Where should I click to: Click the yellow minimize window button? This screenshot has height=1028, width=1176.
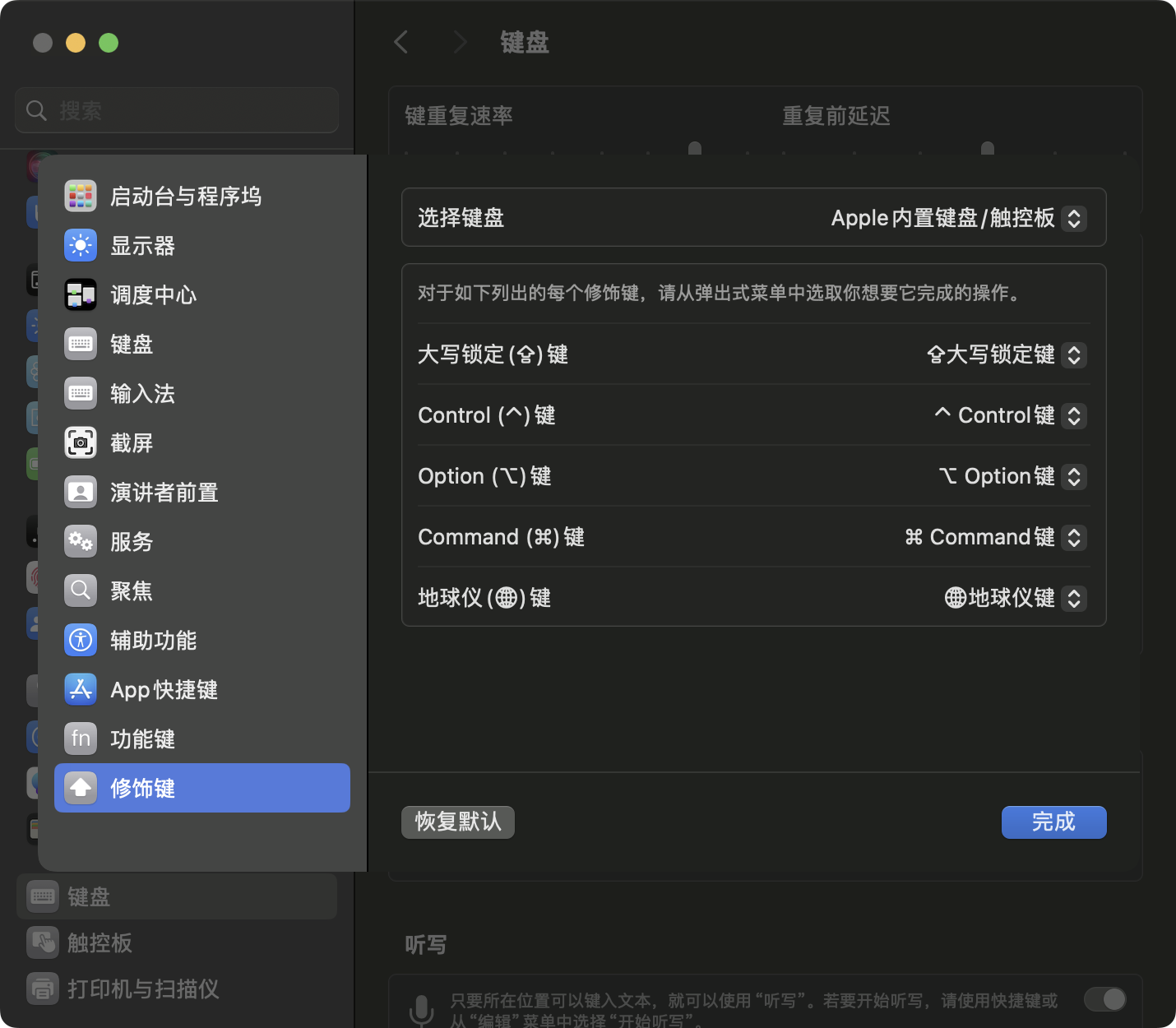click(x=76, y=43)
